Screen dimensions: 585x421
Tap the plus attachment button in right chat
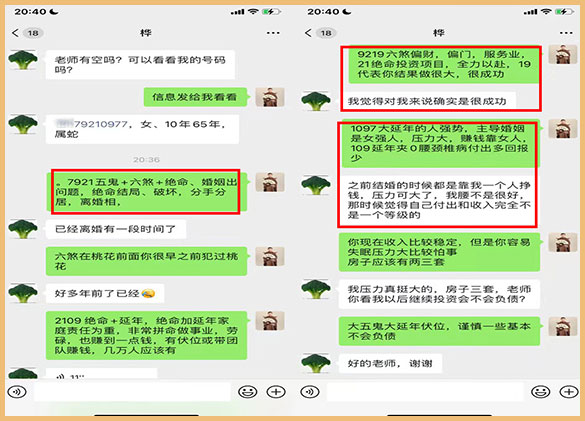click(x=569, y=392)
